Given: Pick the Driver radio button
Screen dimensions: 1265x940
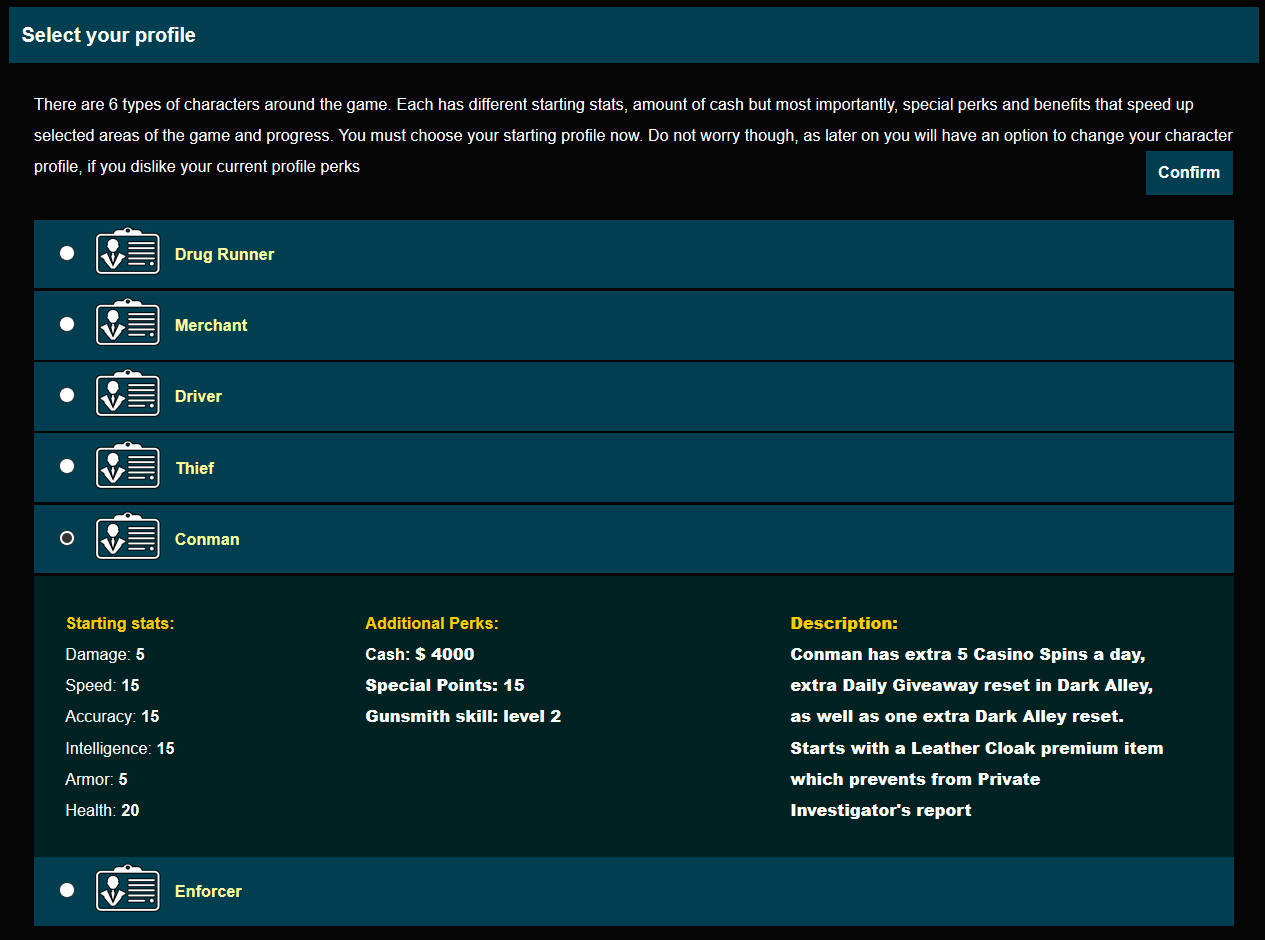Looking at the screenshot, I should 67,395.
